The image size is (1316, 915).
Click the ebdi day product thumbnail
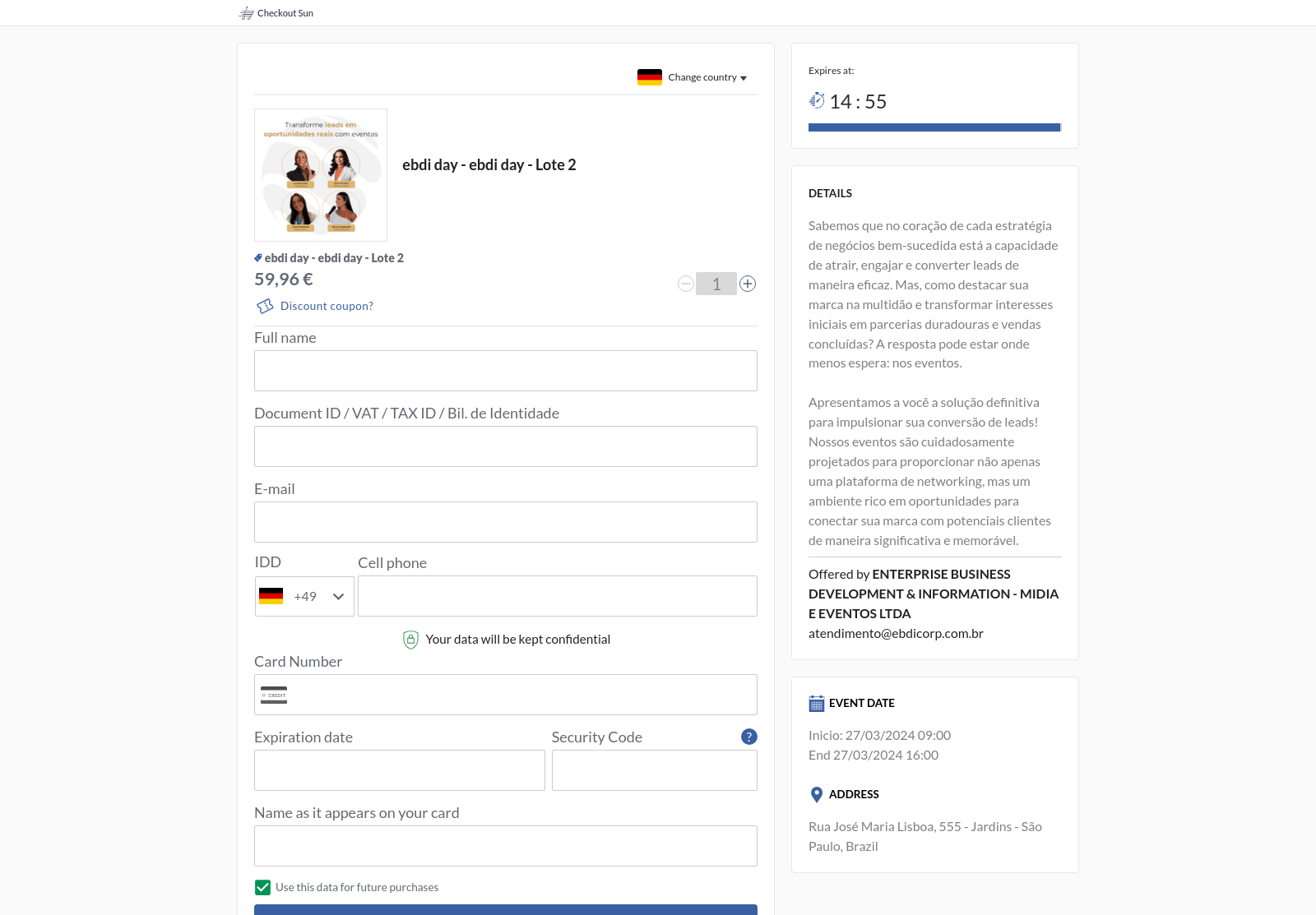(x=321, y=175)
